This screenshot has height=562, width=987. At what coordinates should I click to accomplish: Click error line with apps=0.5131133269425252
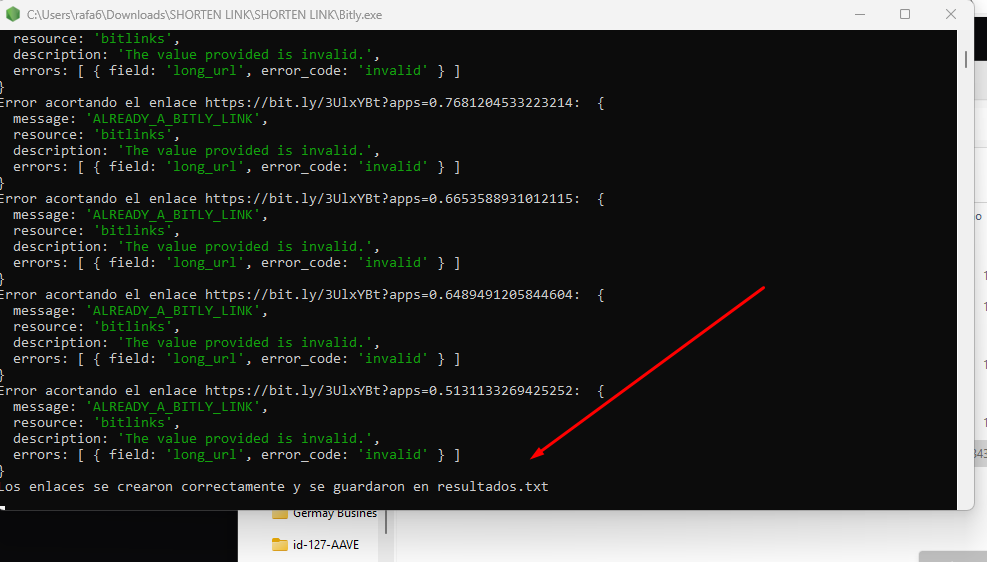point(302,391)
